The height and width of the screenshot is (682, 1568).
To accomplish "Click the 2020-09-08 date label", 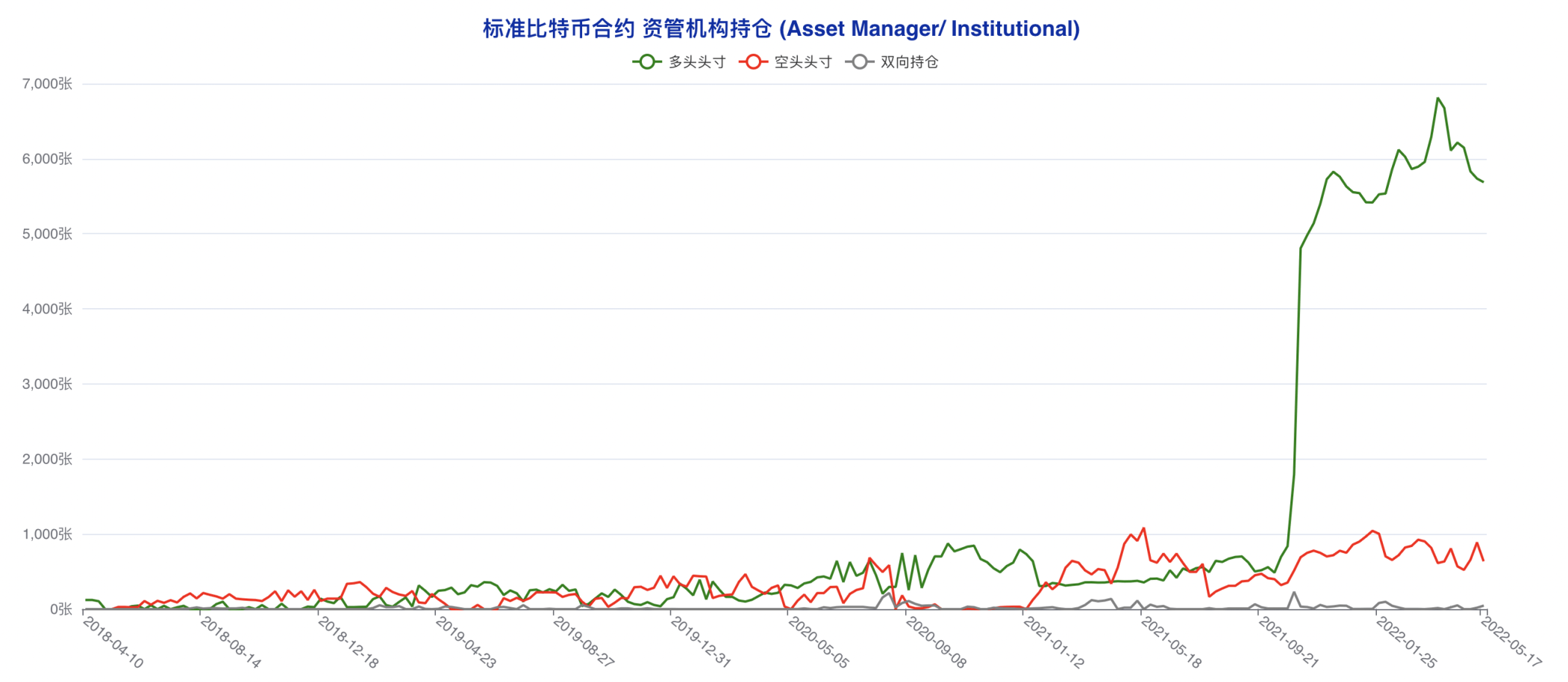I will point(936,642).
